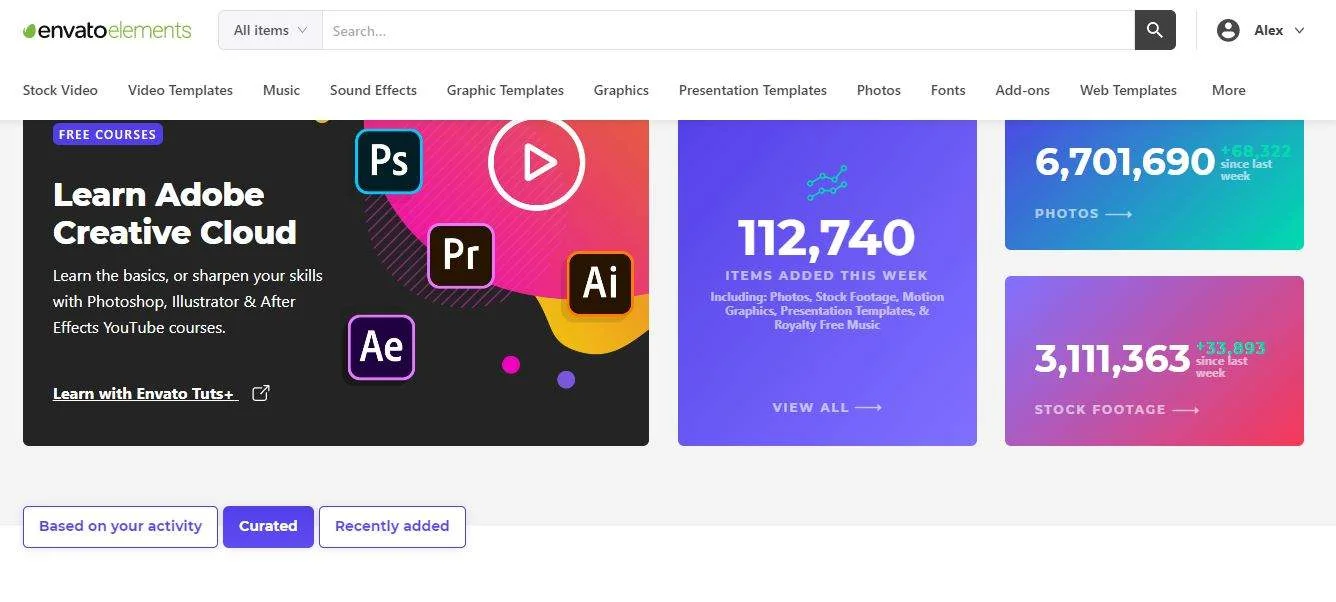Click the 112,740 items count

(827, 238)
